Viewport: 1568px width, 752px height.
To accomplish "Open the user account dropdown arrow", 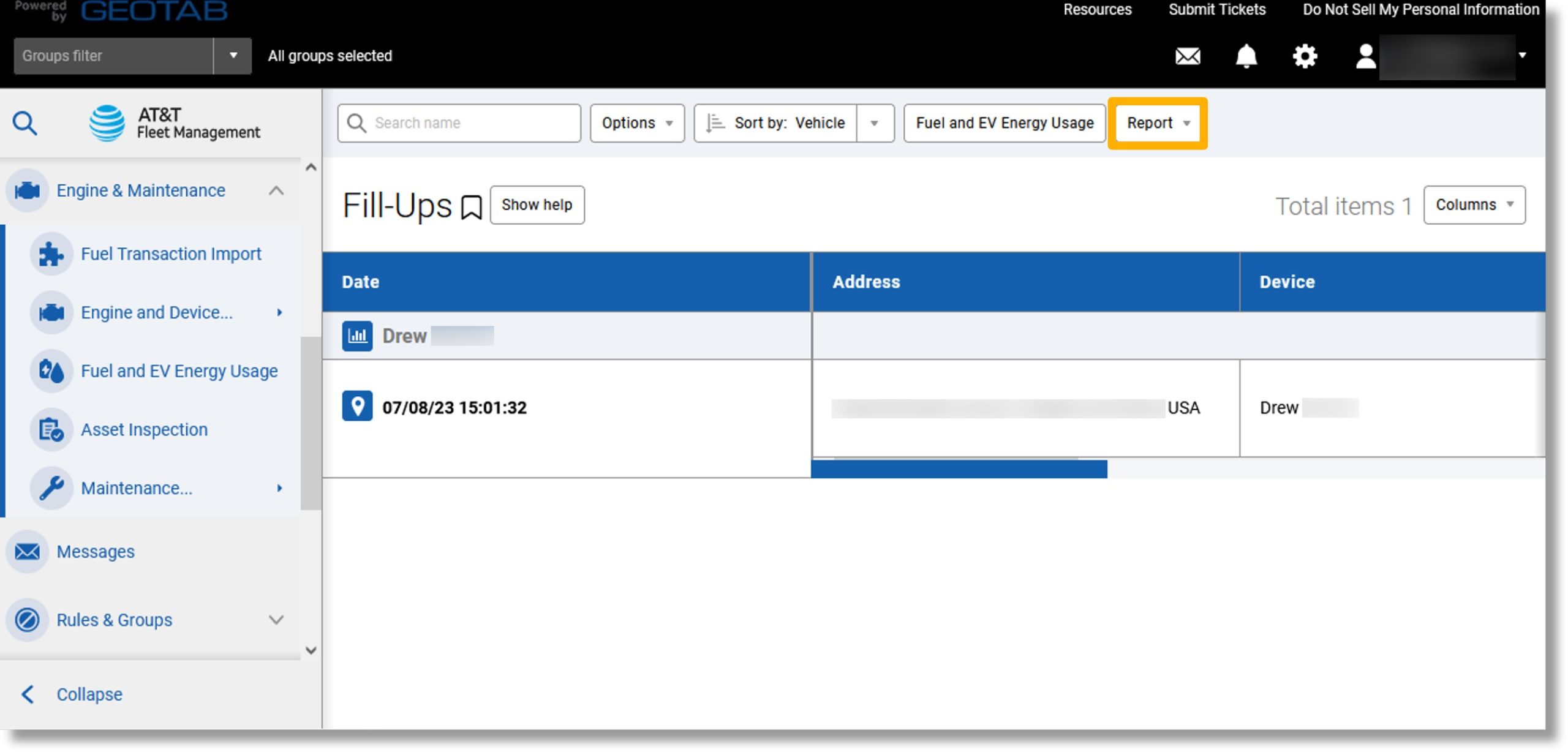I will click(1523, 55).
